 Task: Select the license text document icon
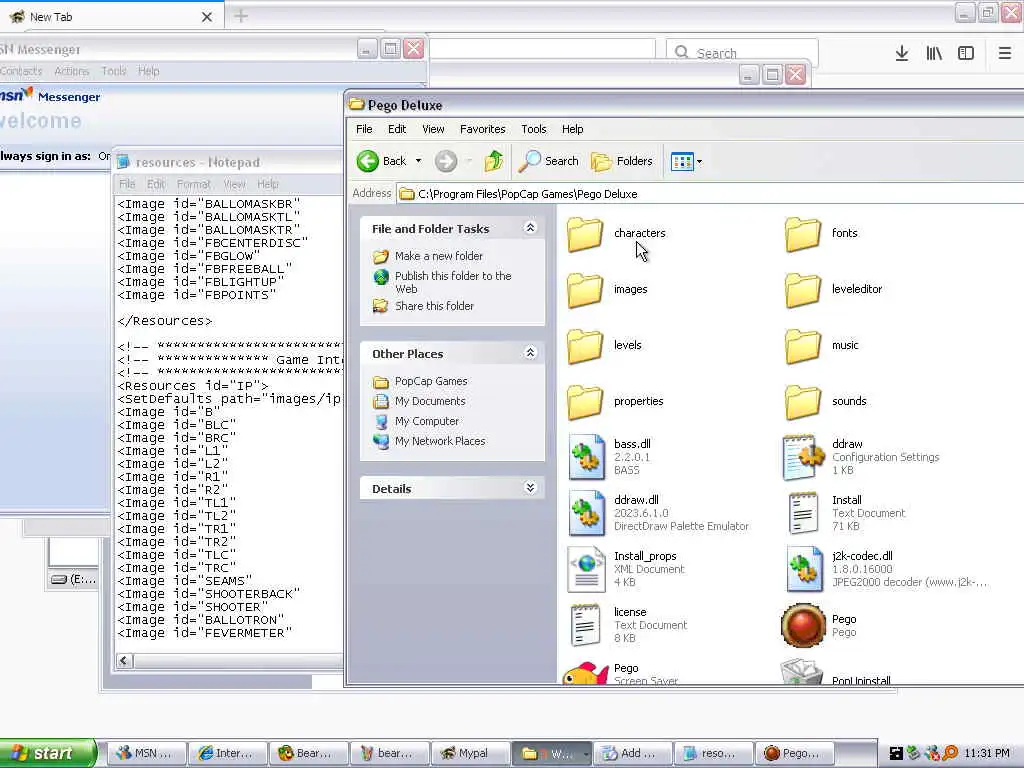click(x=585, y=625)
